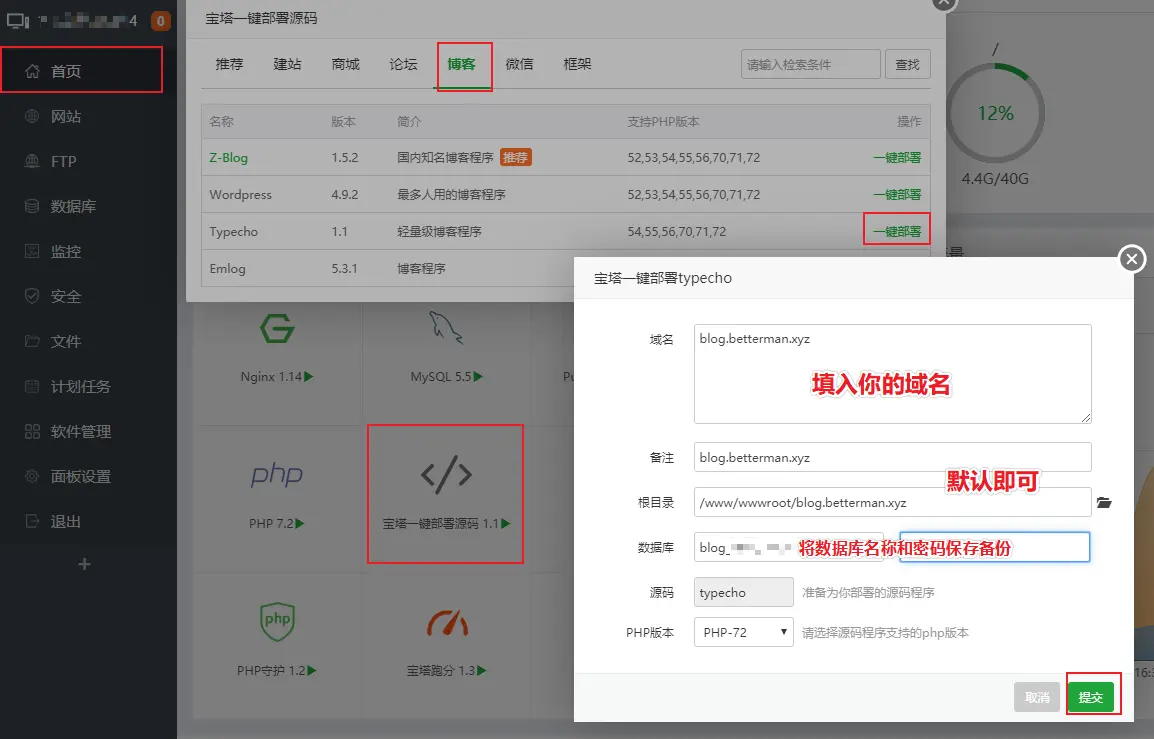Click the 网站 globe icon in sidebar
1154x739 pixels.
point(32,116)
